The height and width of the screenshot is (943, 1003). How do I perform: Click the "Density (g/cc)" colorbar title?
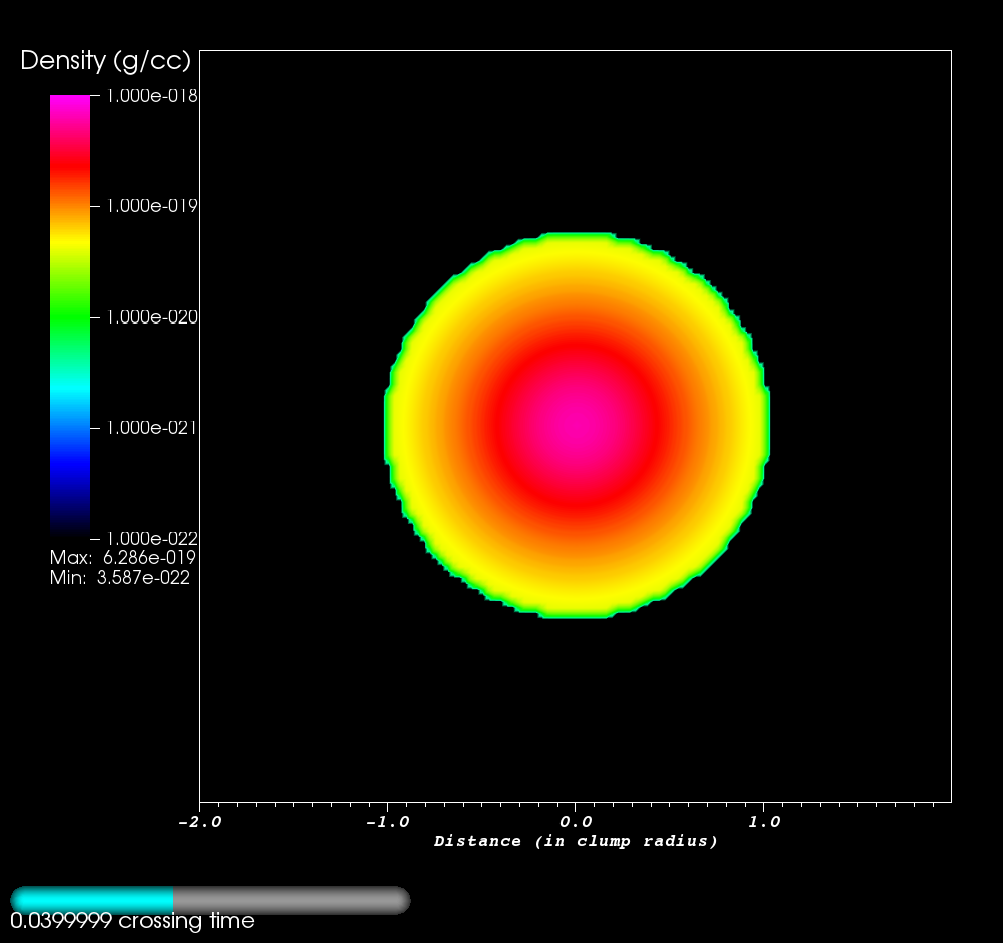pyautogui.click(x=106, y=61)
